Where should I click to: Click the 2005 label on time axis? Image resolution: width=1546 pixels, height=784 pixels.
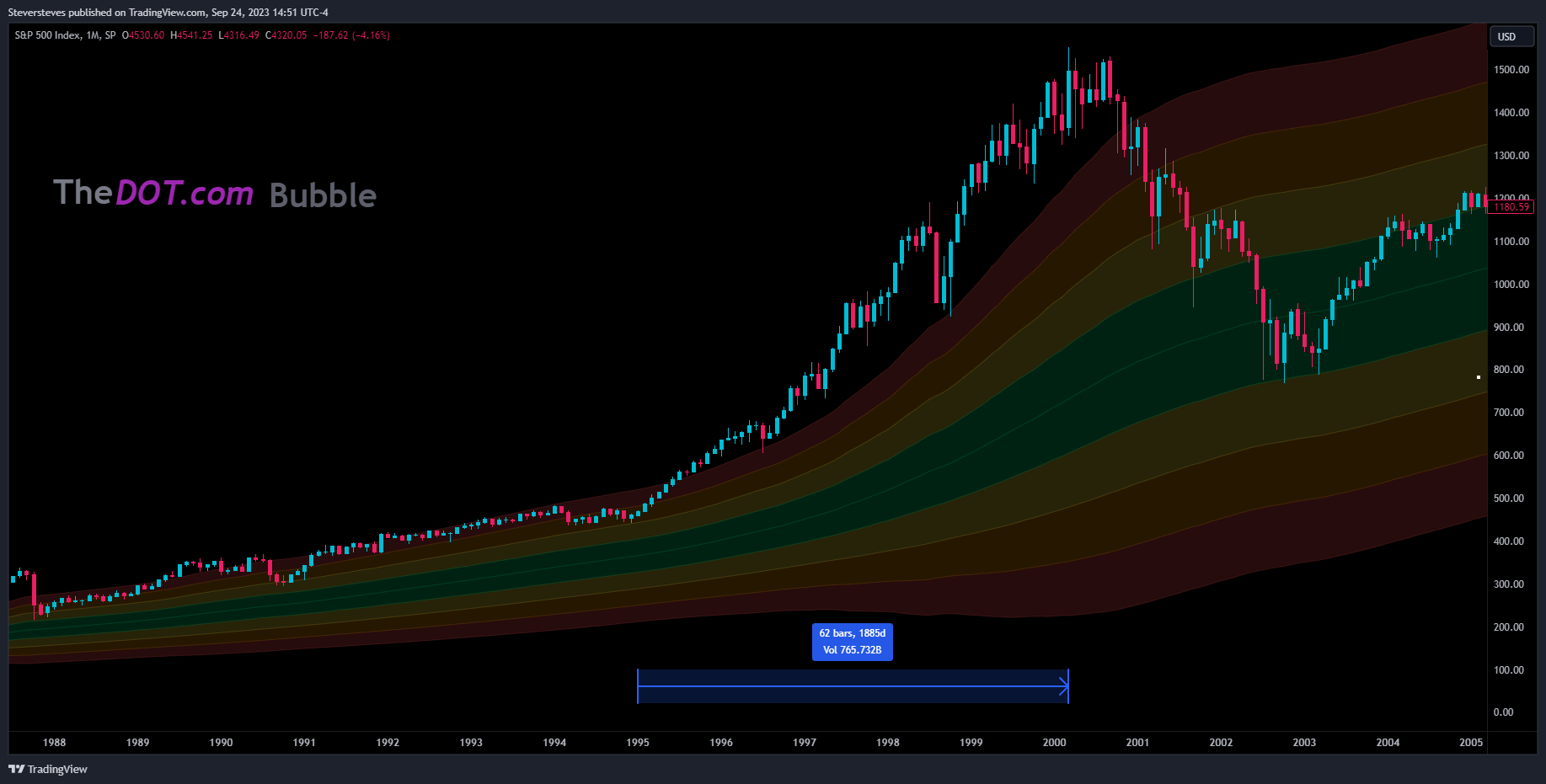(1472, 743)
